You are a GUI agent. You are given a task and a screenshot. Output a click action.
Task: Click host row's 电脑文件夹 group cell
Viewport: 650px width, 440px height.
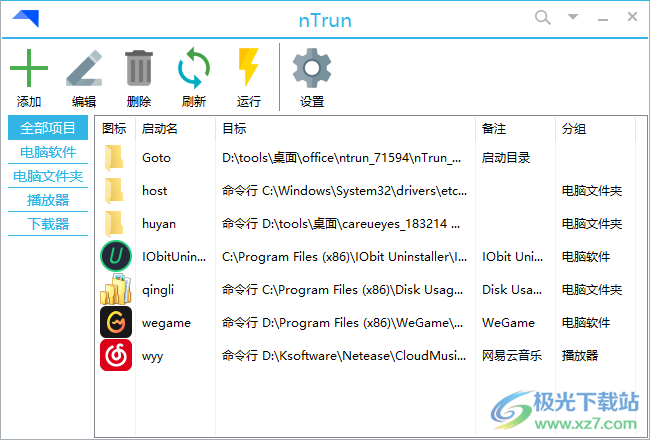tap(592, 191)
